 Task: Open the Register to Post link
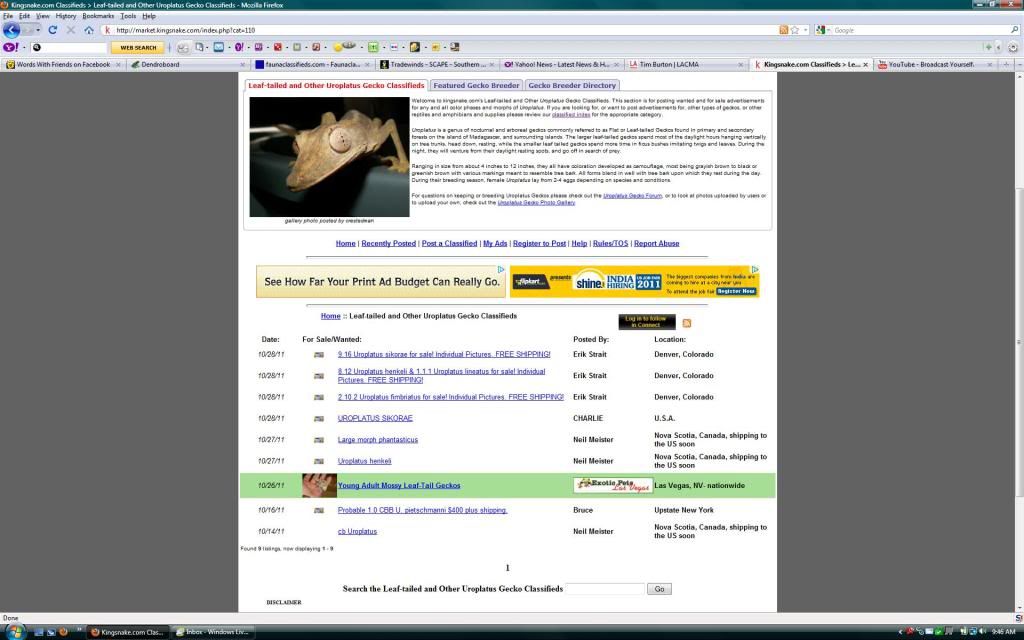(539, 244)
